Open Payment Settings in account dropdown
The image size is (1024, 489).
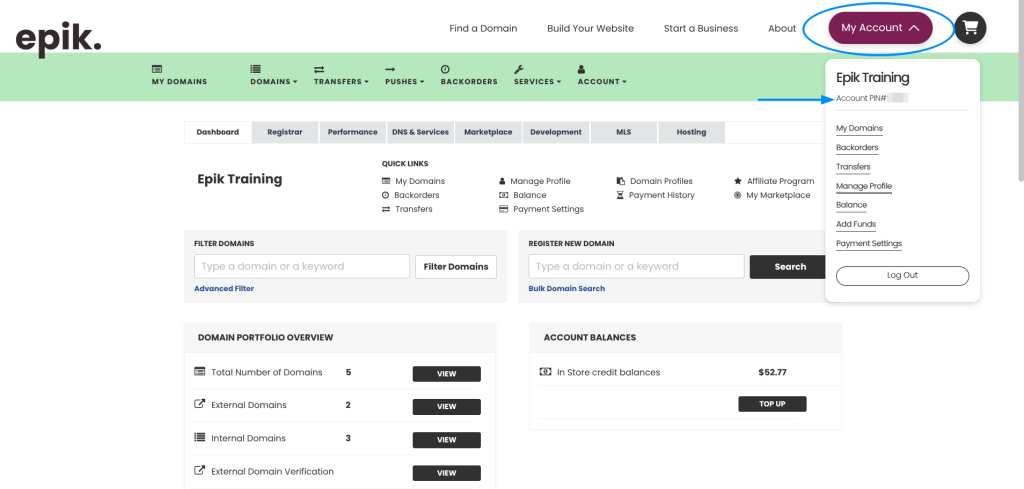click(869, 244)
